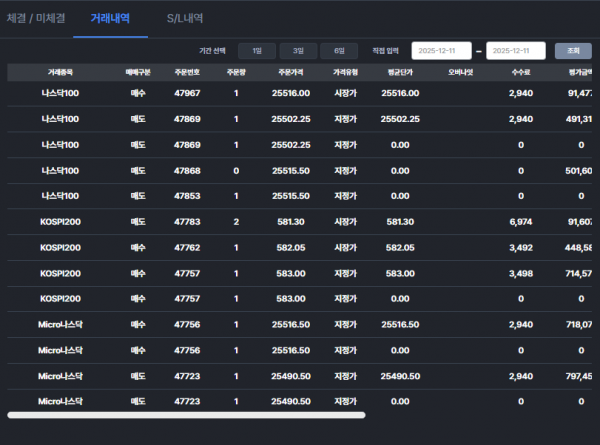This screenshot has width=600, height=445.
Task: Click order quantity 0 in 47868 row
Action: click(x=236, y=171)
